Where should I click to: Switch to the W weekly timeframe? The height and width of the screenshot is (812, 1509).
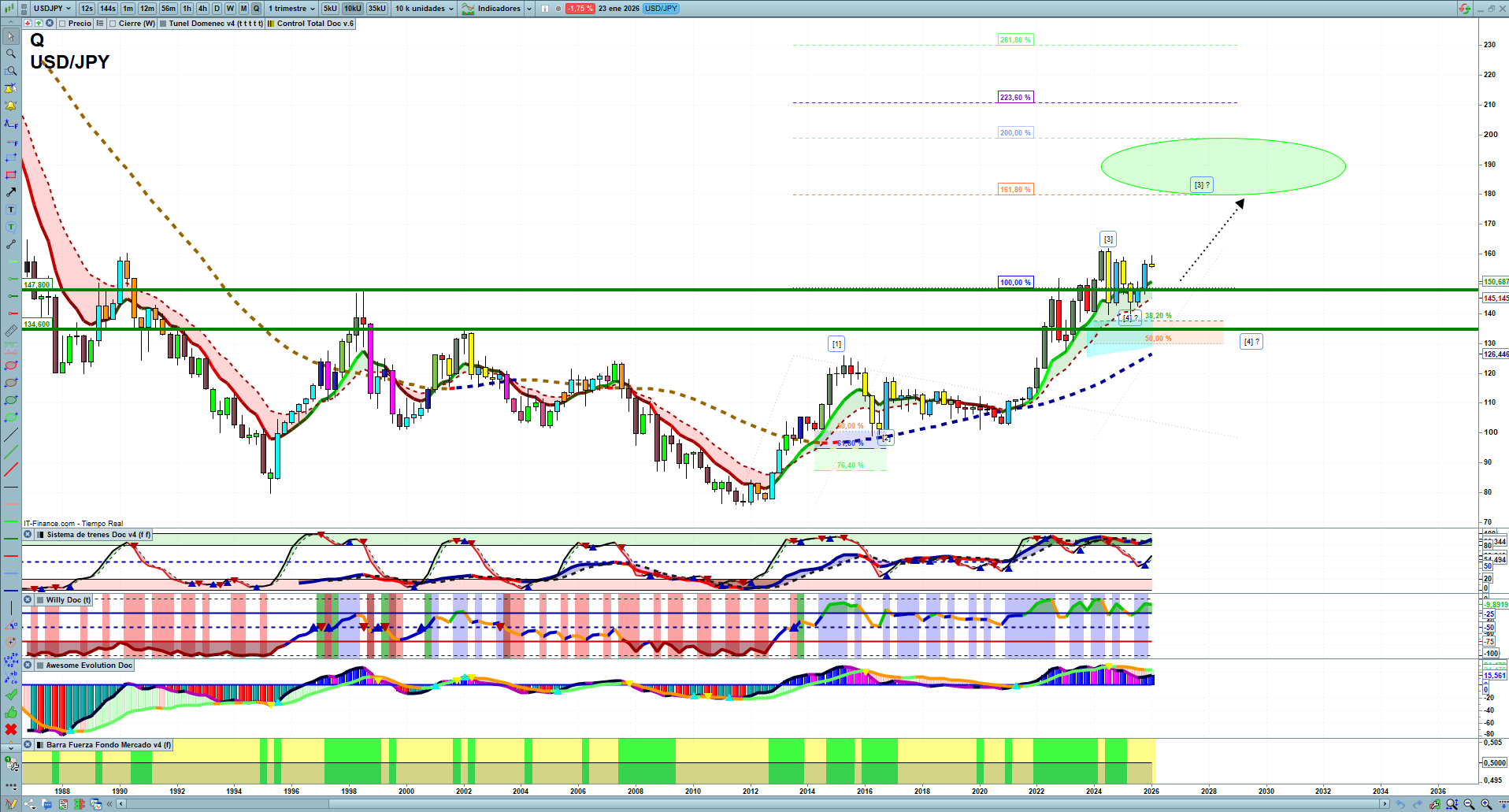pyautogui.click(x=231, y=9)
